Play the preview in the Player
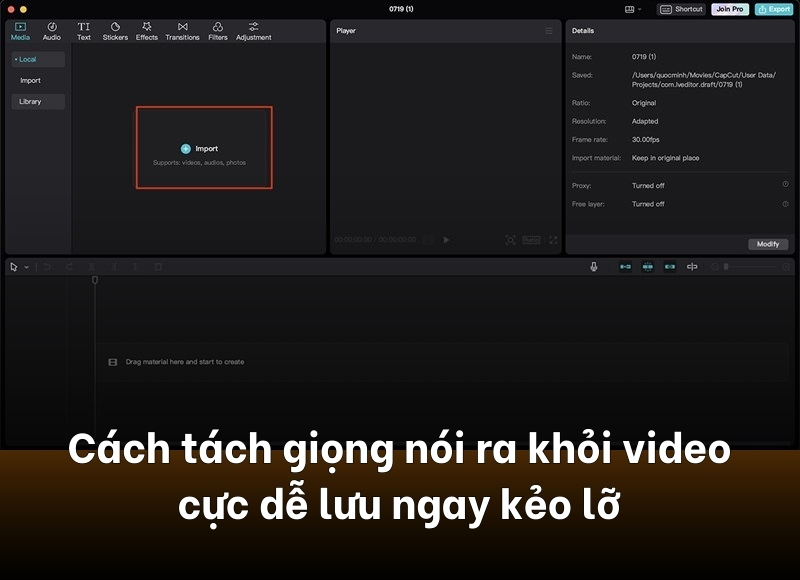The width and height of the screenshot is (800, 580). click(x=446, y=240)
